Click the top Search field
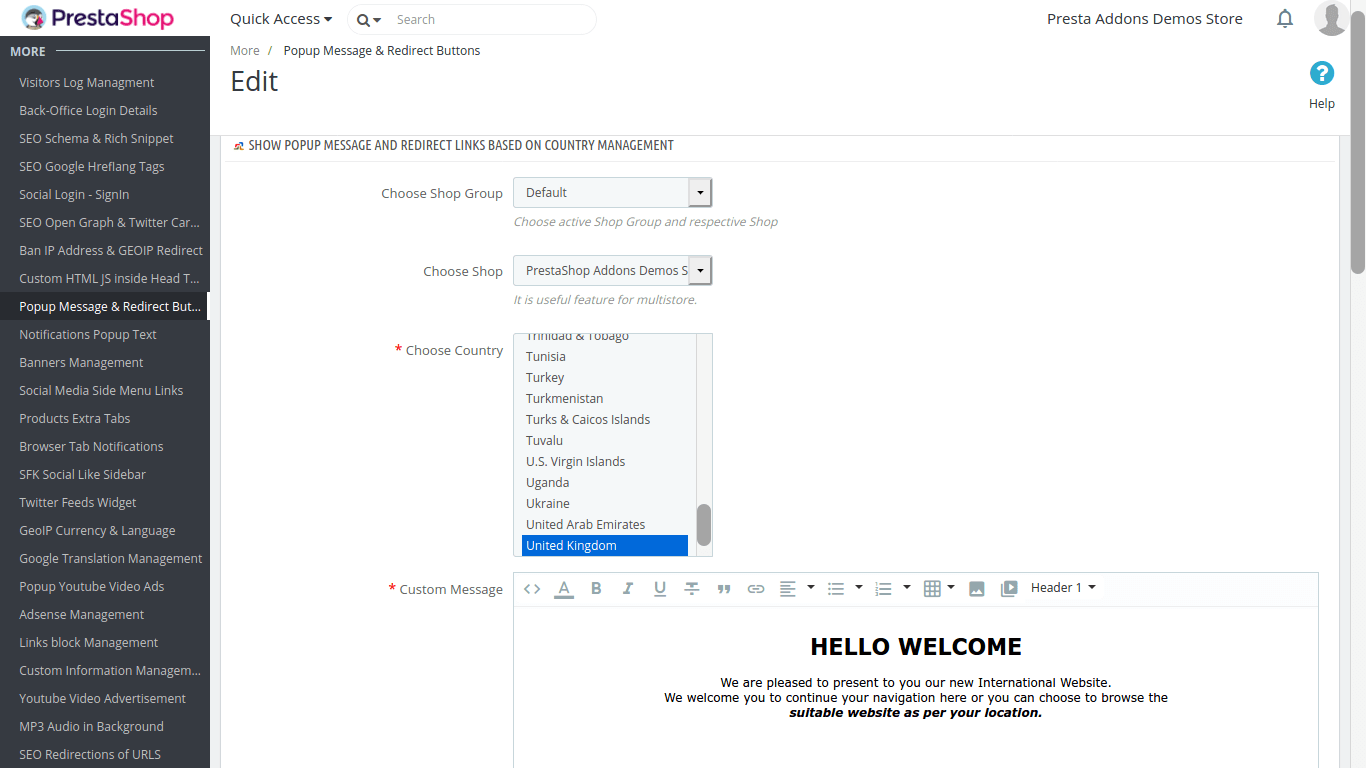1366x768 pixels. click(x=490, y=20)
